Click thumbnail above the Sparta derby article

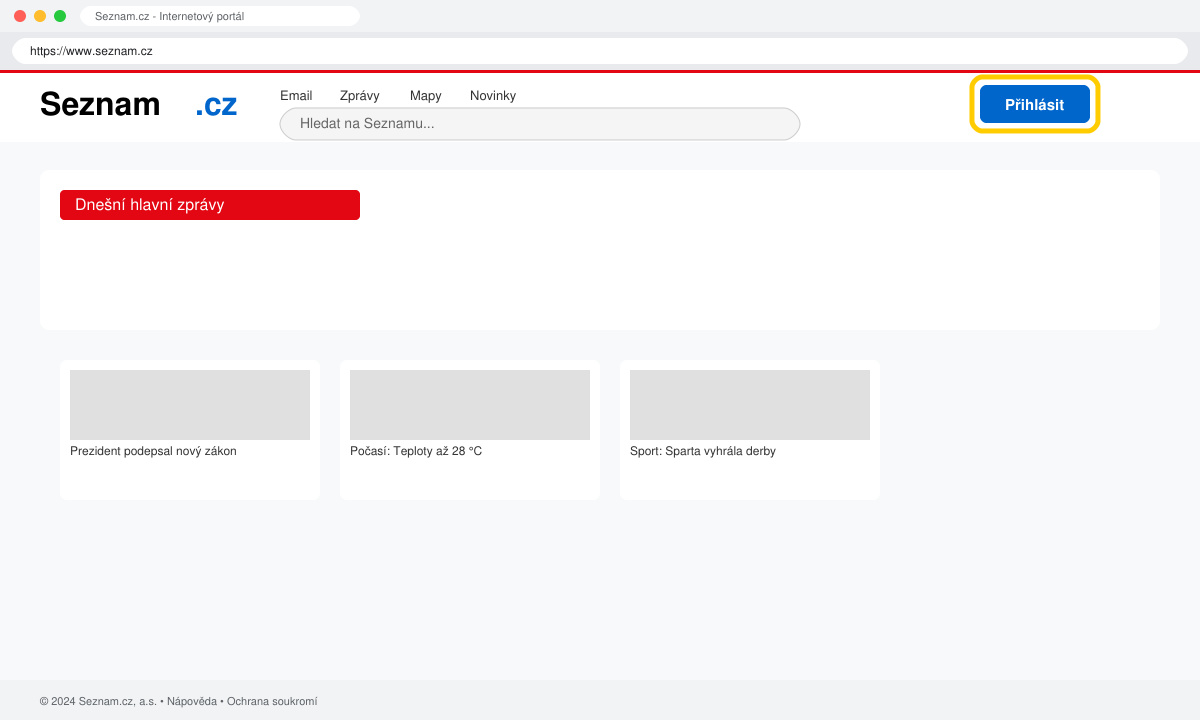point(750,405)
